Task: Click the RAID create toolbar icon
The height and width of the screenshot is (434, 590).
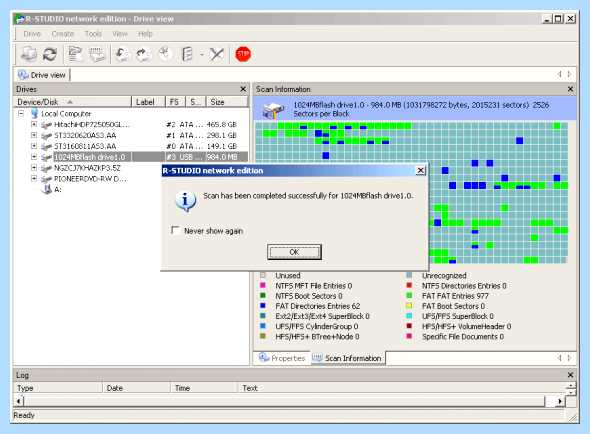Action: 187,54
